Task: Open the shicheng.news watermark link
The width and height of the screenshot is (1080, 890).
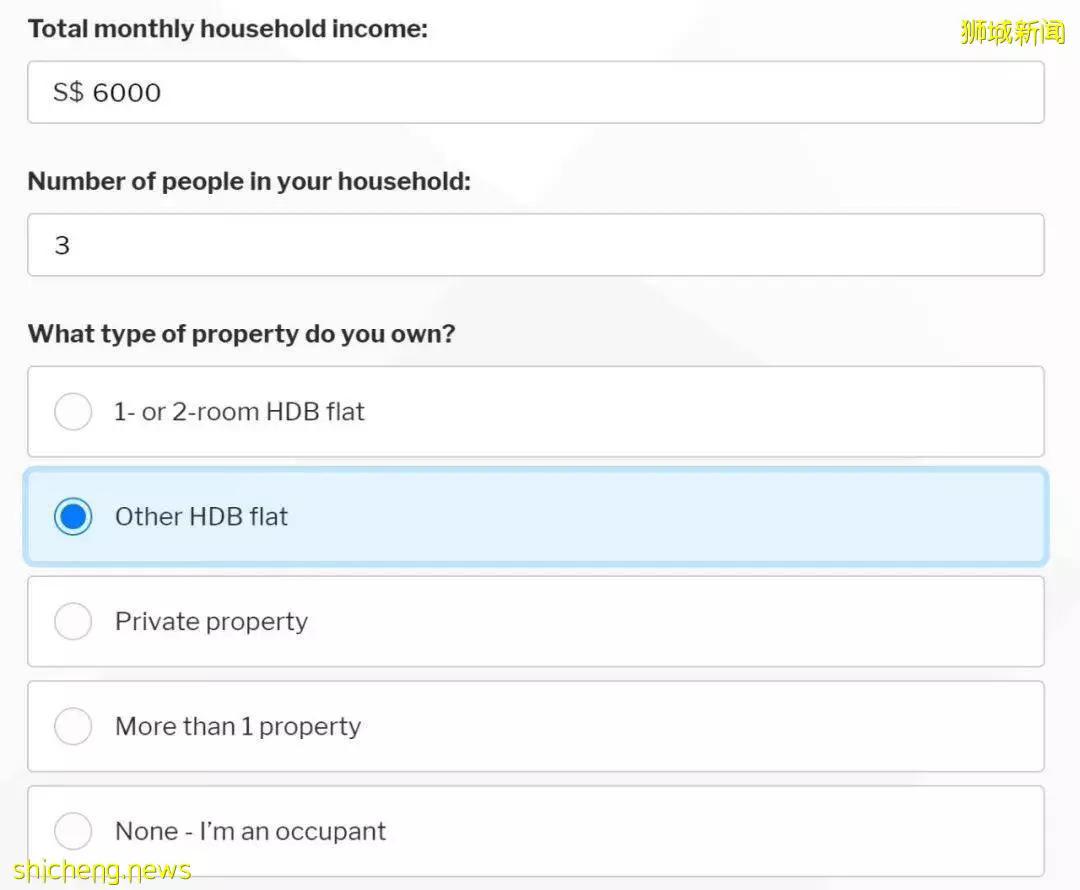Action: pyautogui.click(x=102, y=870)
